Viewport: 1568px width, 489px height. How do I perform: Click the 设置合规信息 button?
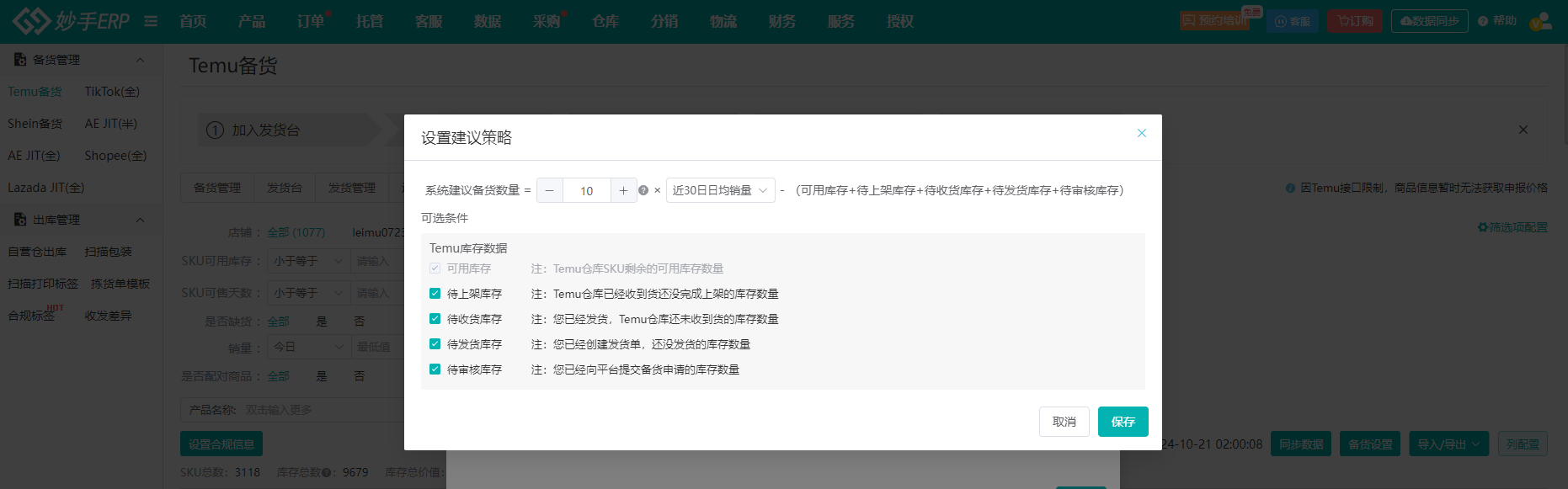(x=221, y=444)
